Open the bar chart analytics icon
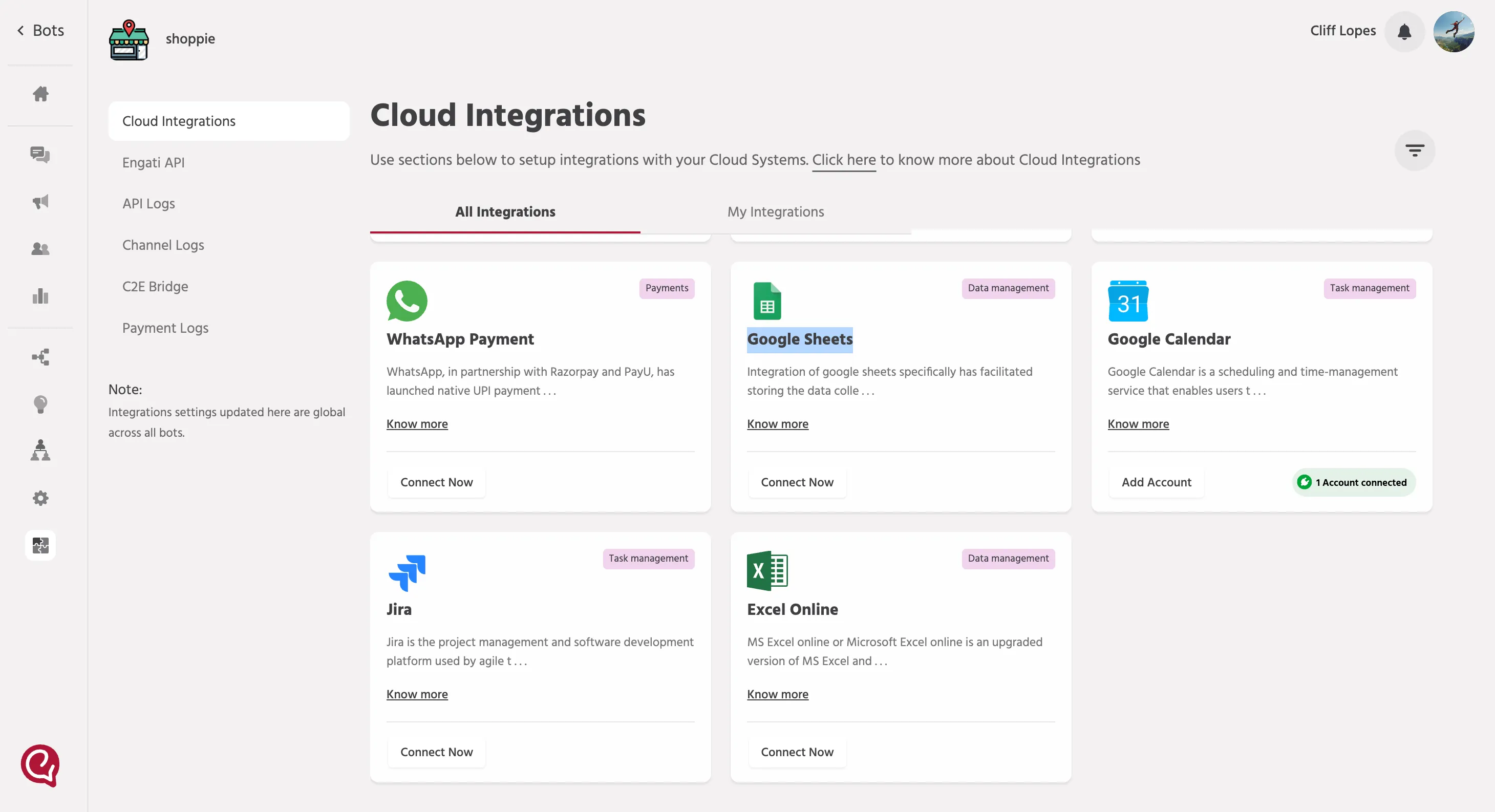The width and height of the screenshot is (1495, 812). pos(40,296)
